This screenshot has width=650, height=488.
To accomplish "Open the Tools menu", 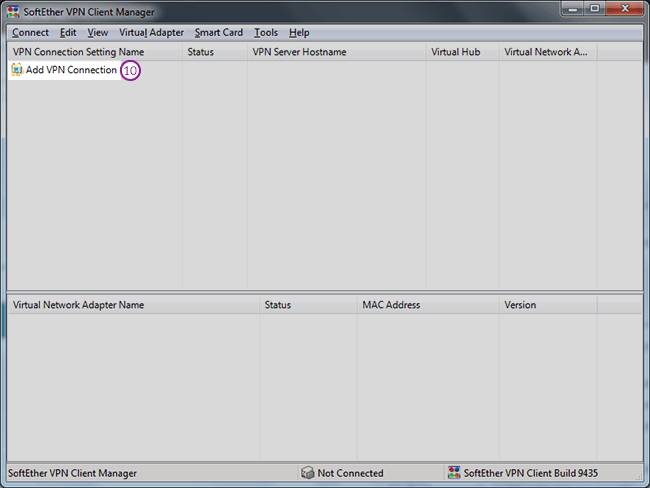I will click(x=266, y=33).
